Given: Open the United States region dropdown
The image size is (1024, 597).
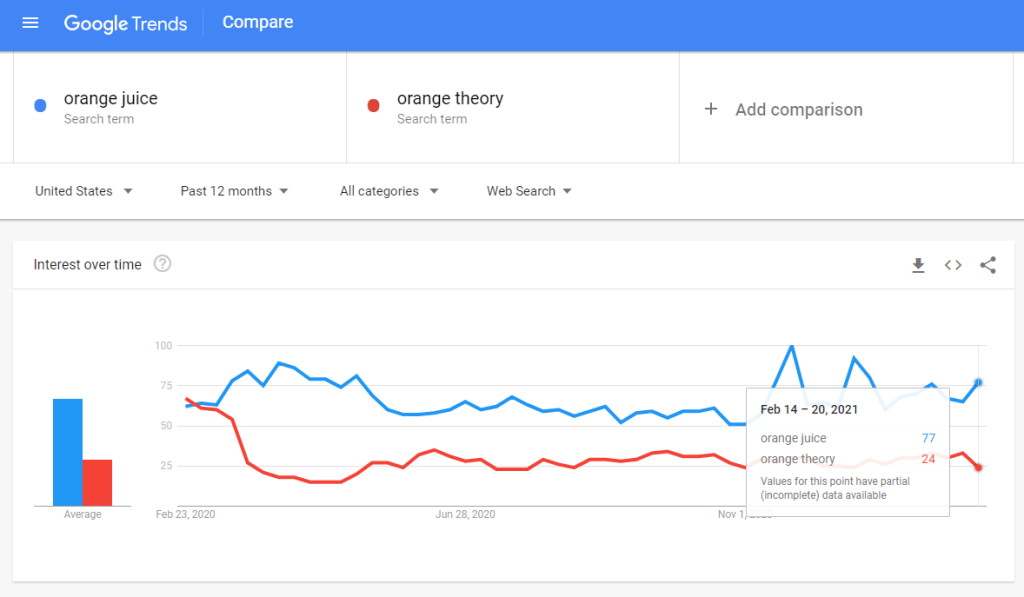Looking at the screenshot, I should (x=84, y=191).
